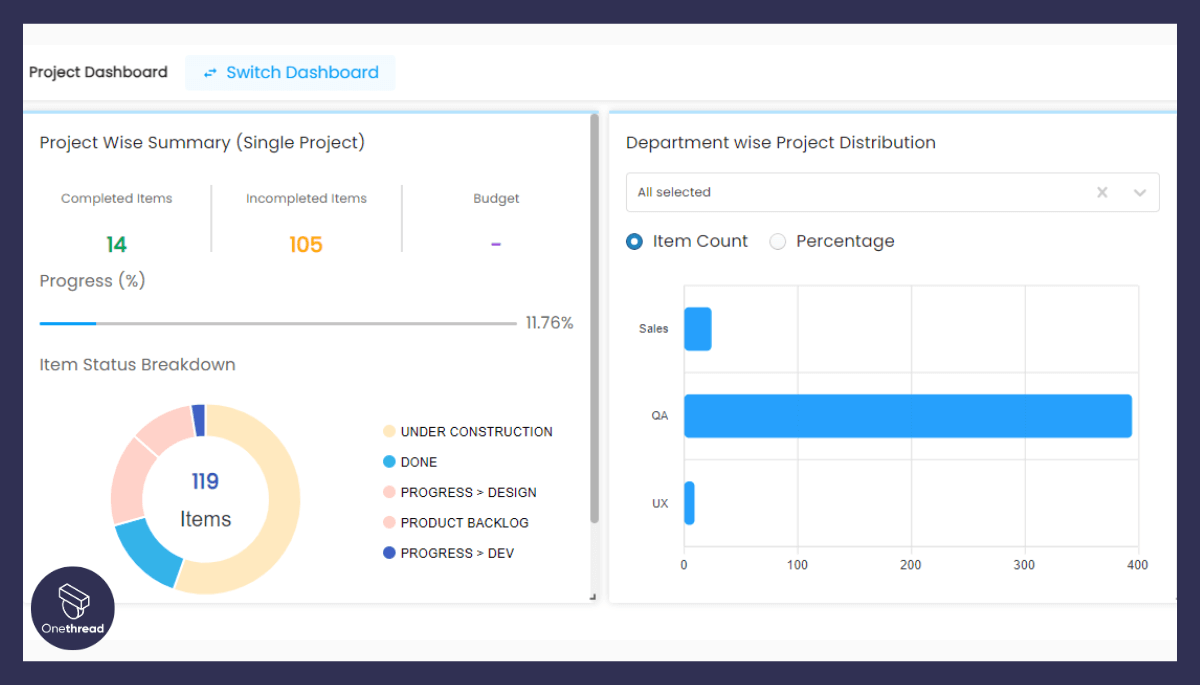Image resolution: width=1200 pixels, height=685 pixels.
Task: Click the chevron on the department filter
Action: [1138, 192]
